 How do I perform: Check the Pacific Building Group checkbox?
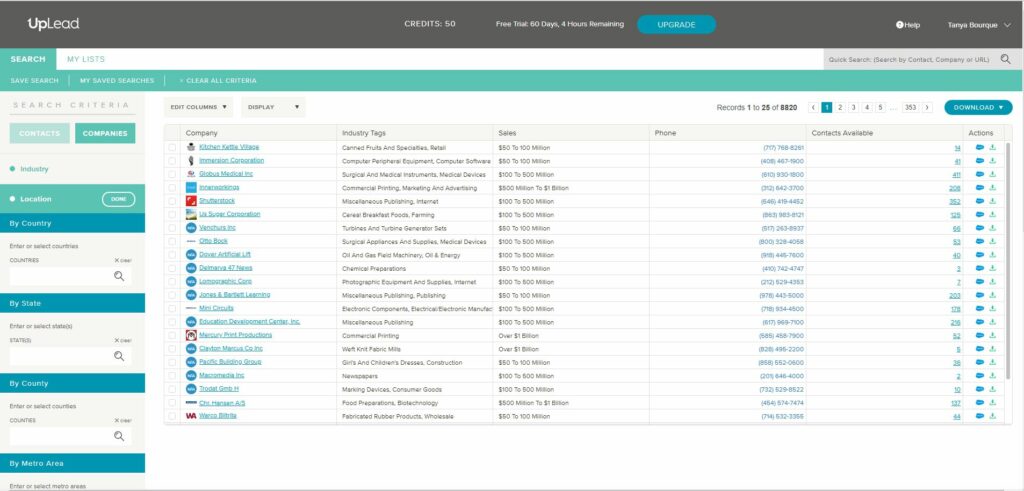click(x=172, y=362)
